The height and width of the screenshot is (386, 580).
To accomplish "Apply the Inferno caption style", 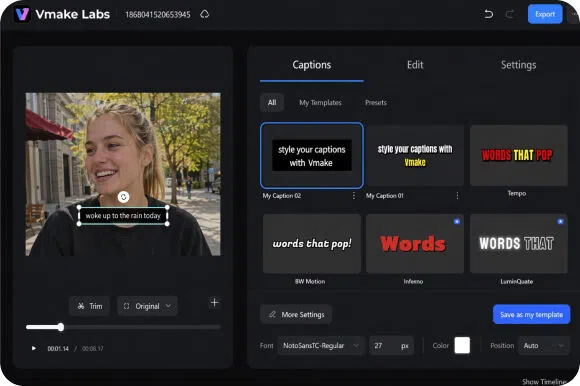I will coord(415,244).
